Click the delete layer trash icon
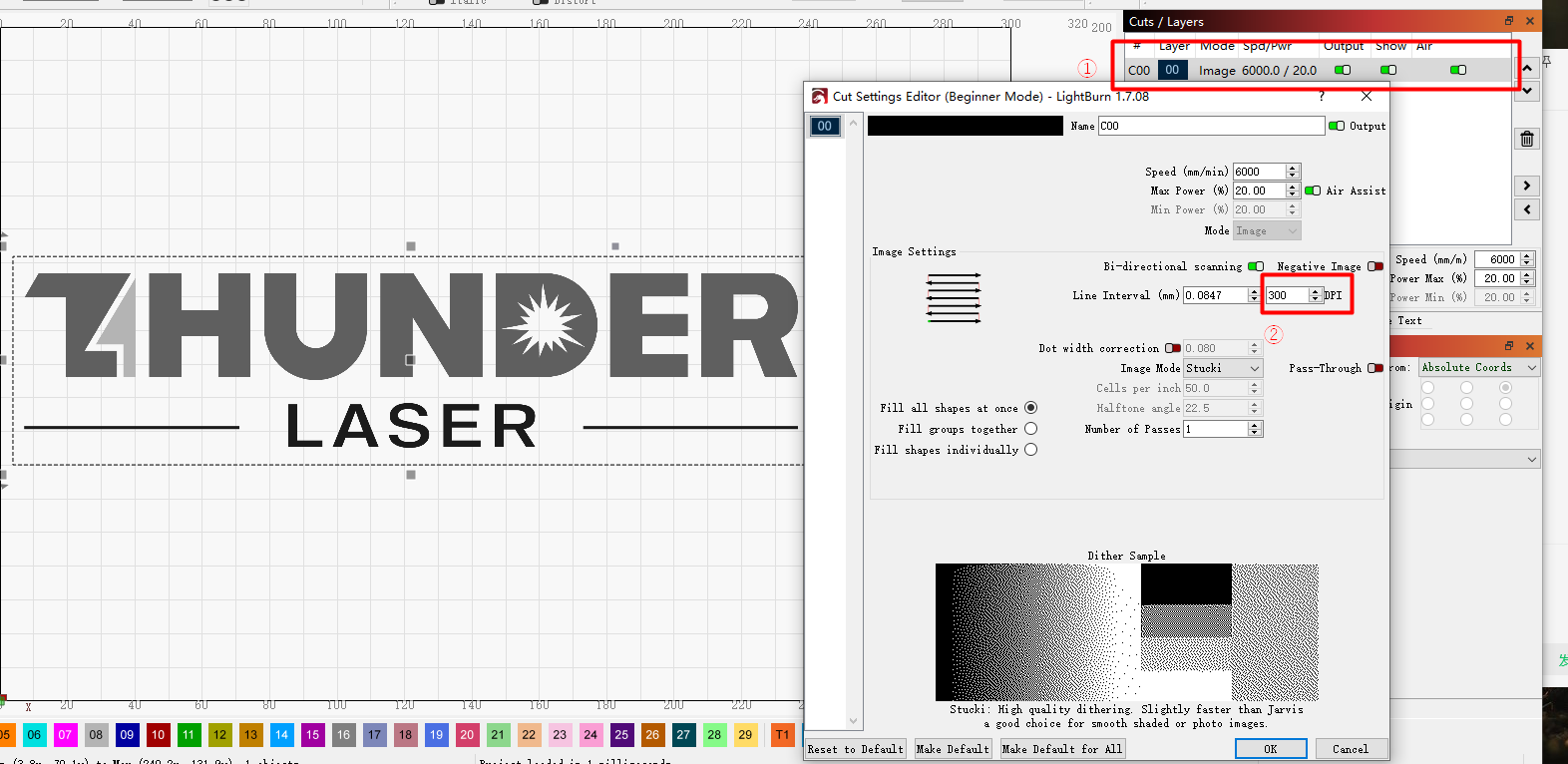This screenshot has width=1568, height=764. click(x=1527, y=140)
